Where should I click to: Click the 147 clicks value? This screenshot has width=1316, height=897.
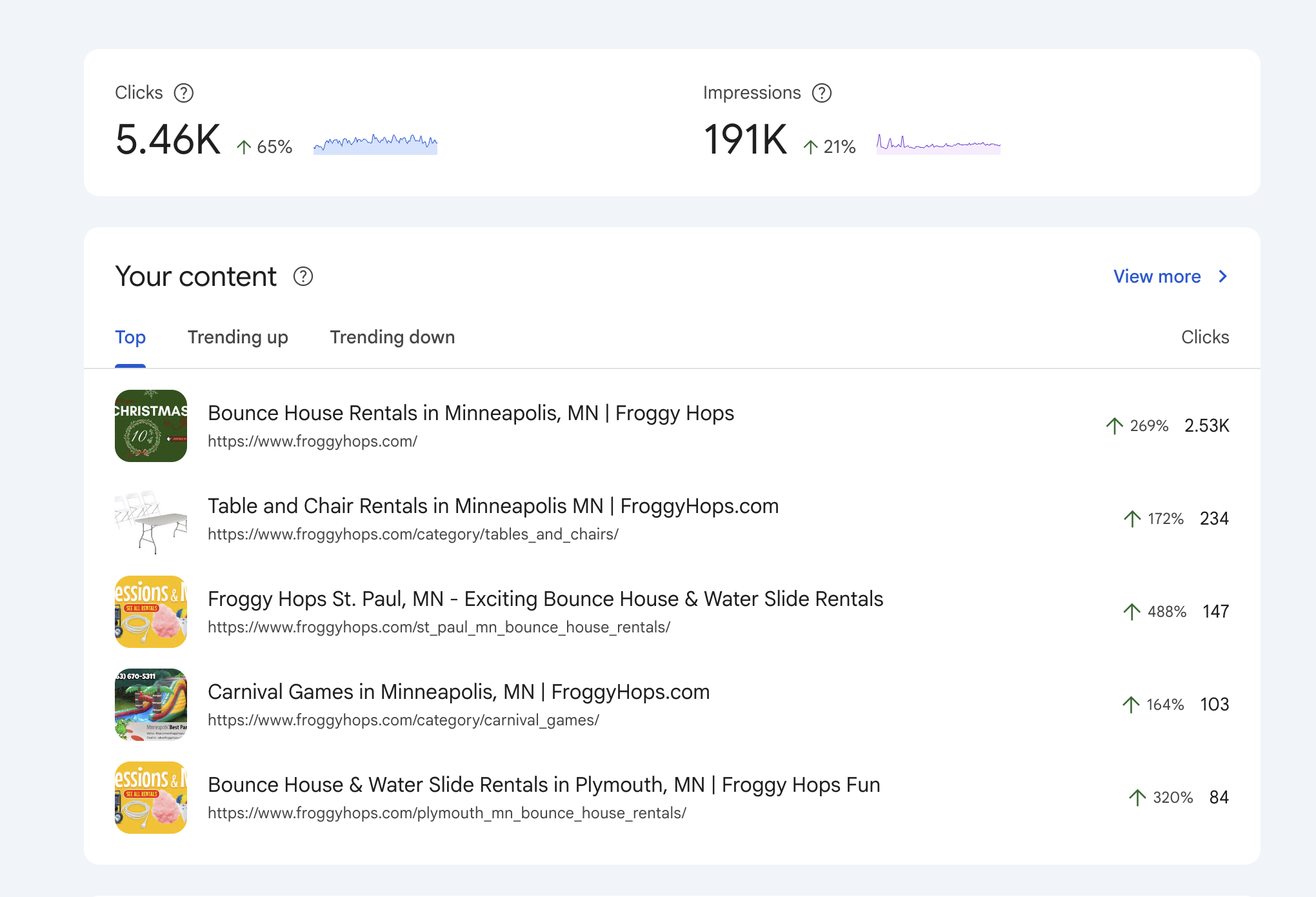coord(1216,612)
